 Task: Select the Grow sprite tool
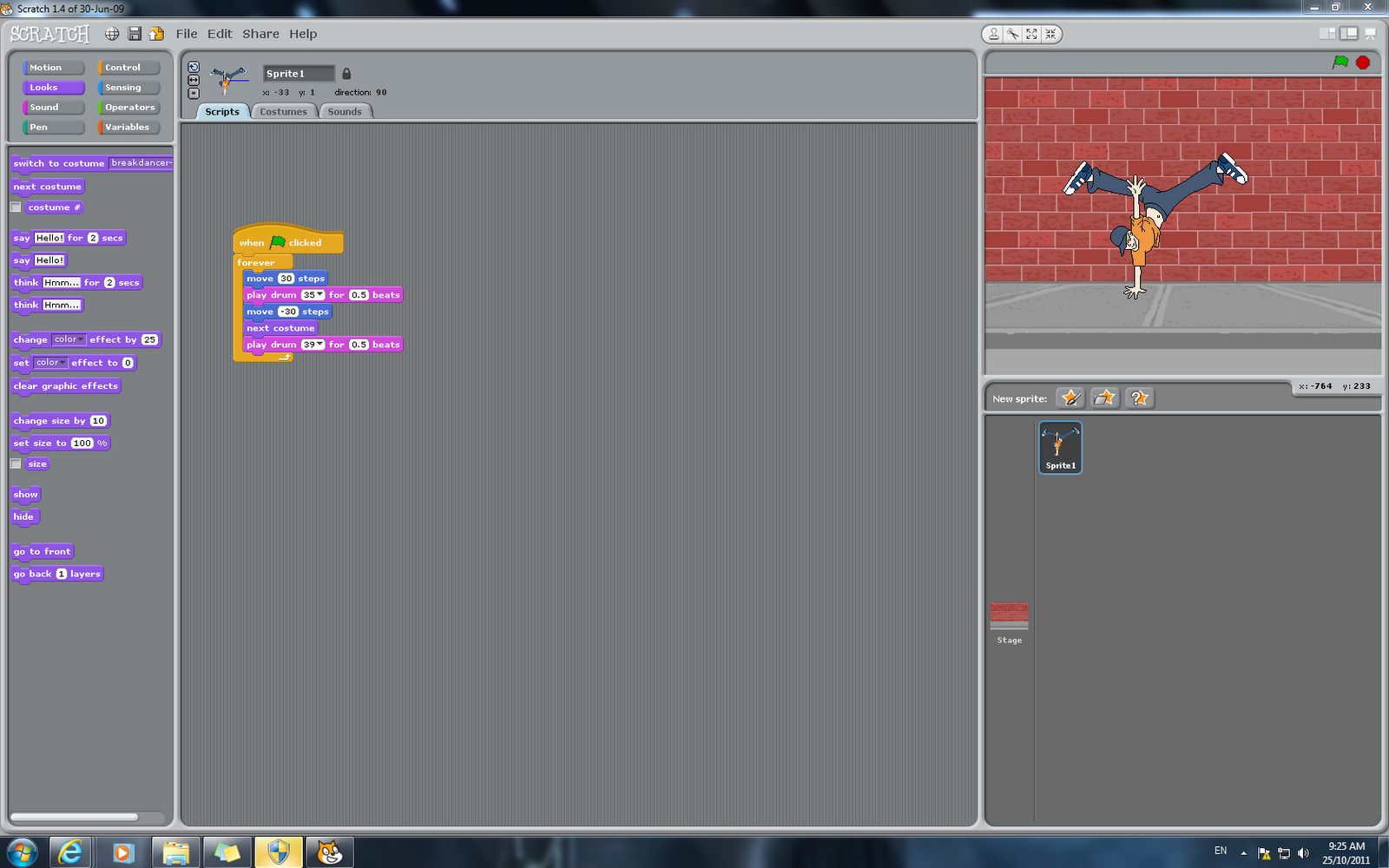[1031, 34]
